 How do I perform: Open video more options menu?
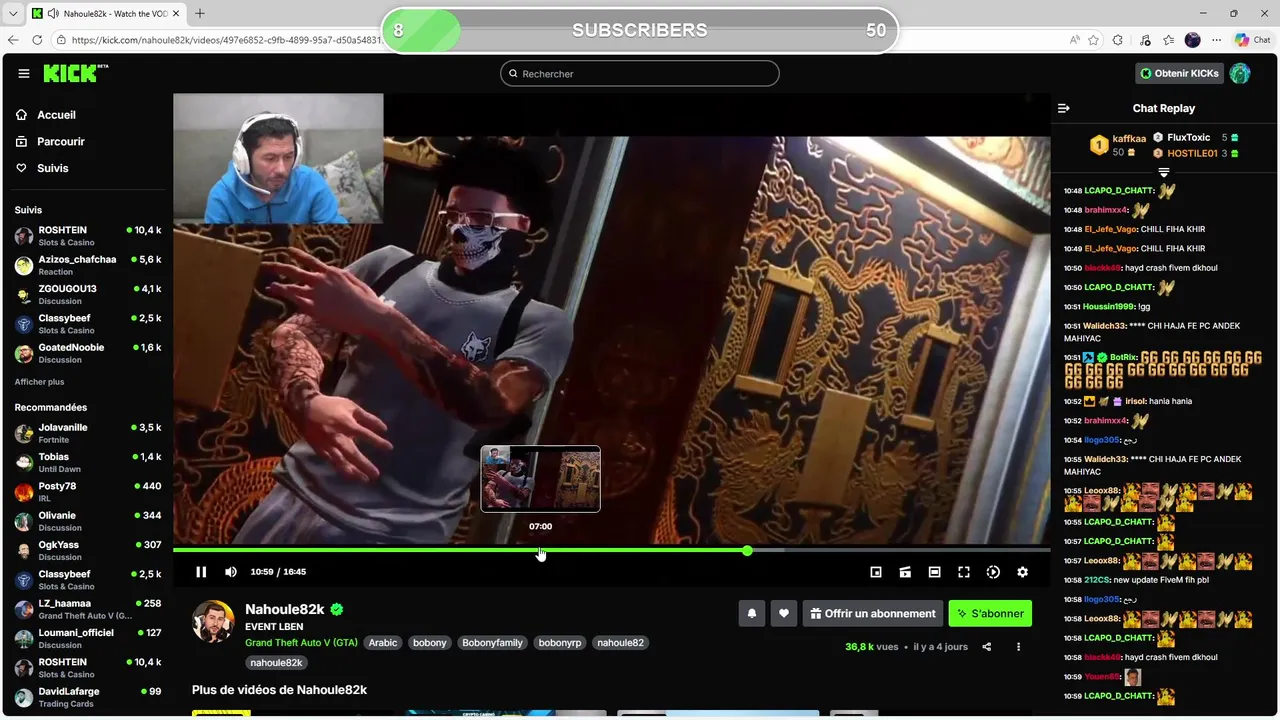click(1018, 647)
